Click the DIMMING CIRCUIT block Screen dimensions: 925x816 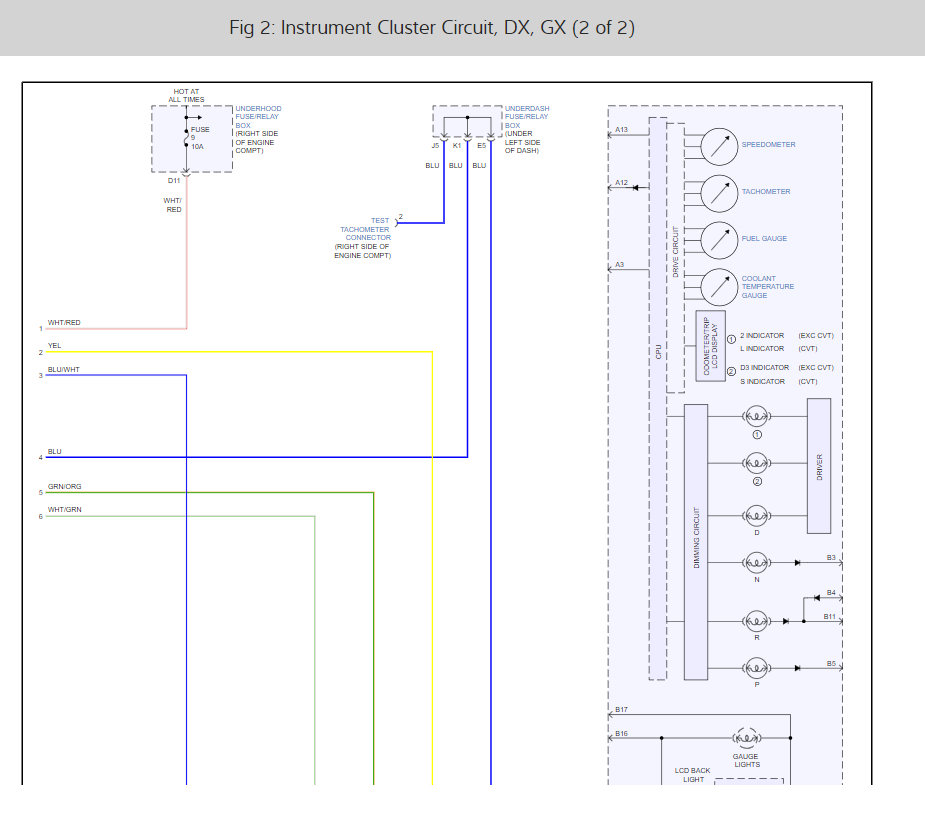coord(696,542)
